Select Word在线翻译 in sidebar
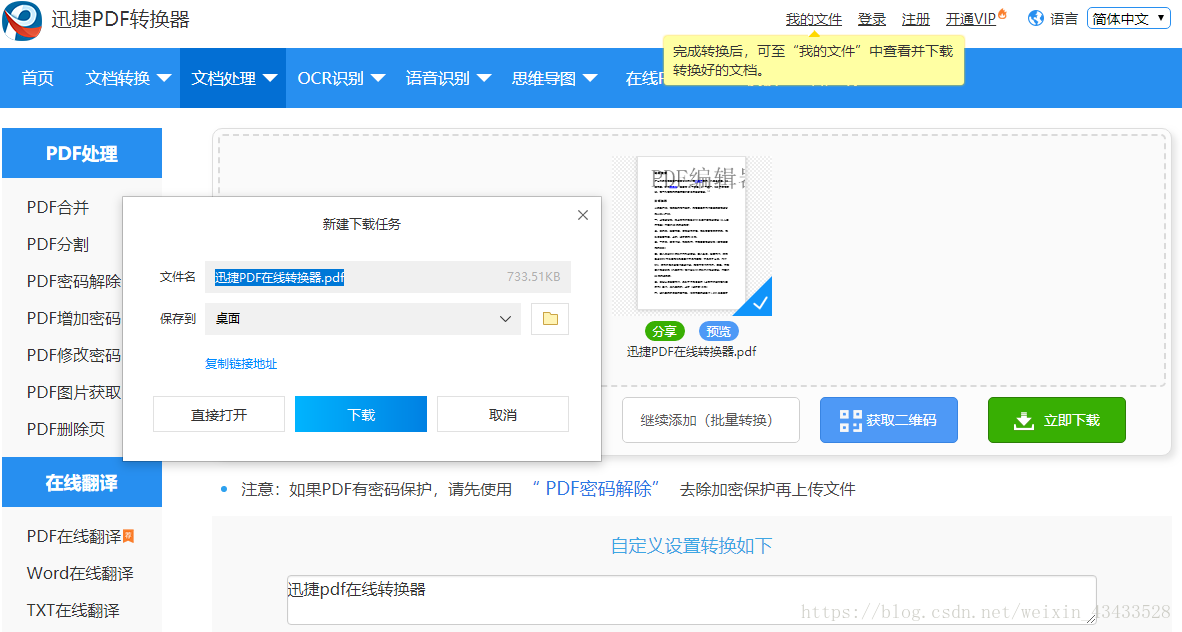The width and height of the screenshot is (1182, 632). pos(80,573)
